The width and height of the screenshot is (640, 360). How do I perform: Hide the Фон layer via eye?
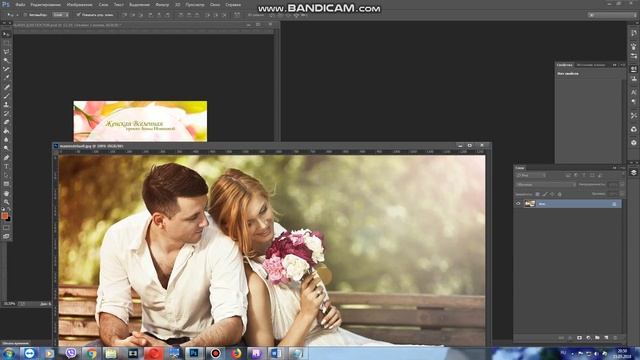(x=518, y=203)
